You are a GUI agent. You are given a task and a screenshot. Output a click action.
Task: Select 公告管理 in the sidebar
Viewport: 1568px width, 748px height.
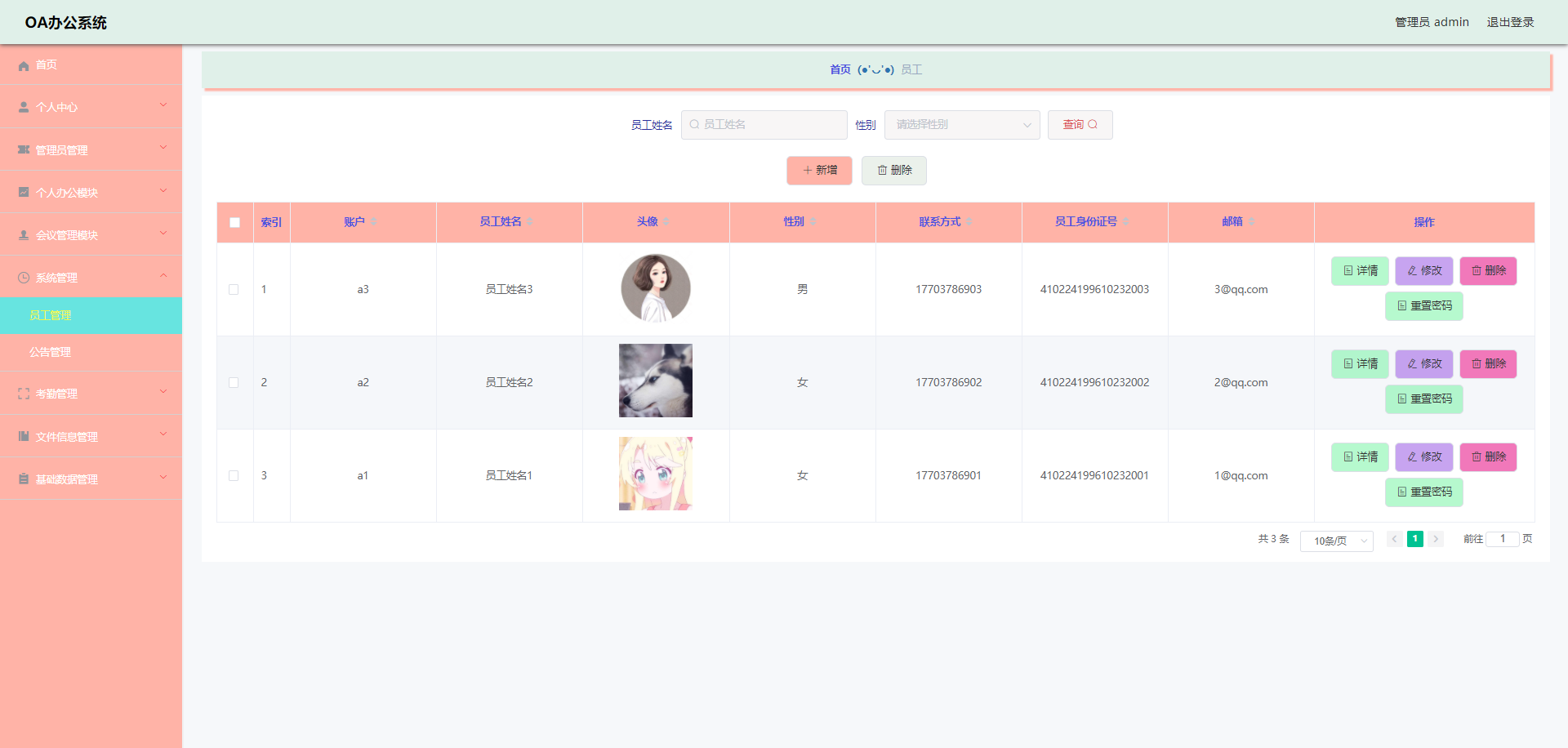pyautogui.click(x=51, y=352)
